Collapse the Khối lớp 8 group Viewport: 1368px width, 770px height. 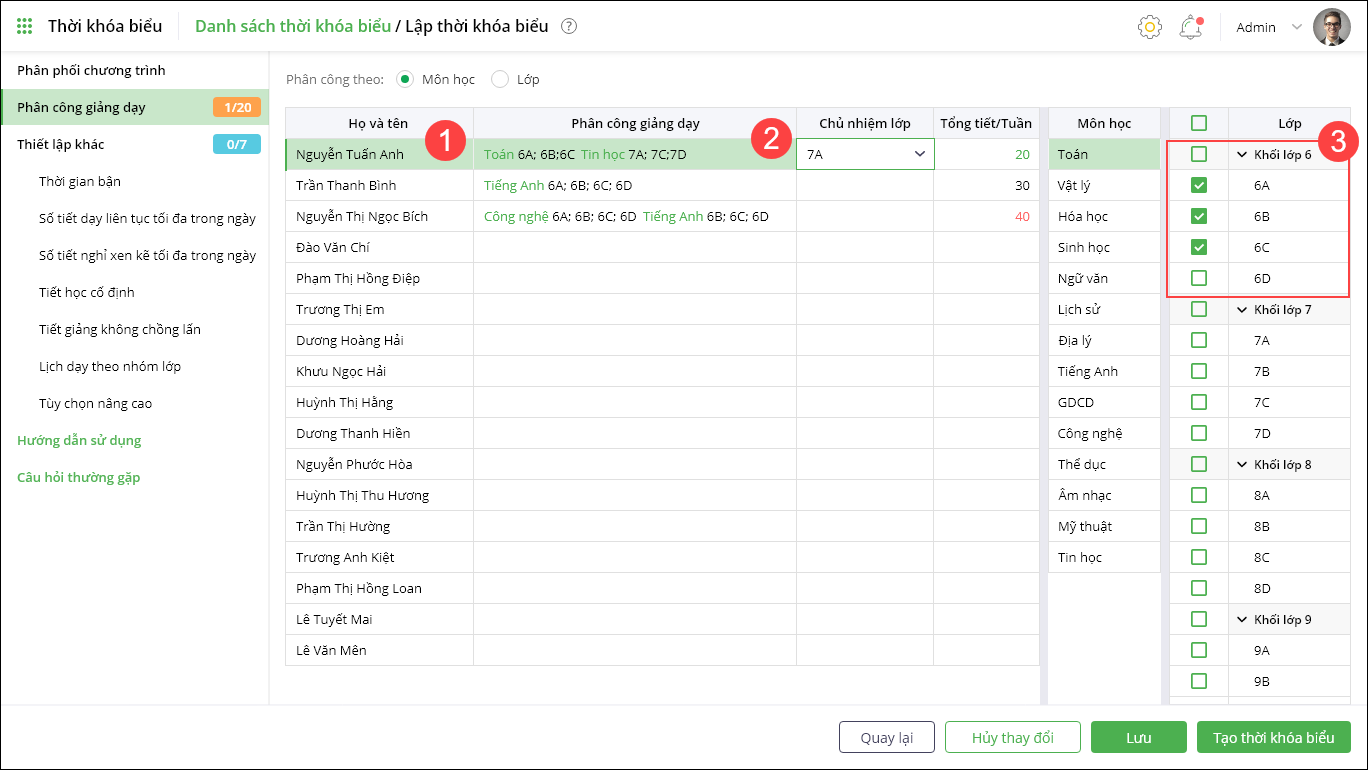pos(1242,465)
